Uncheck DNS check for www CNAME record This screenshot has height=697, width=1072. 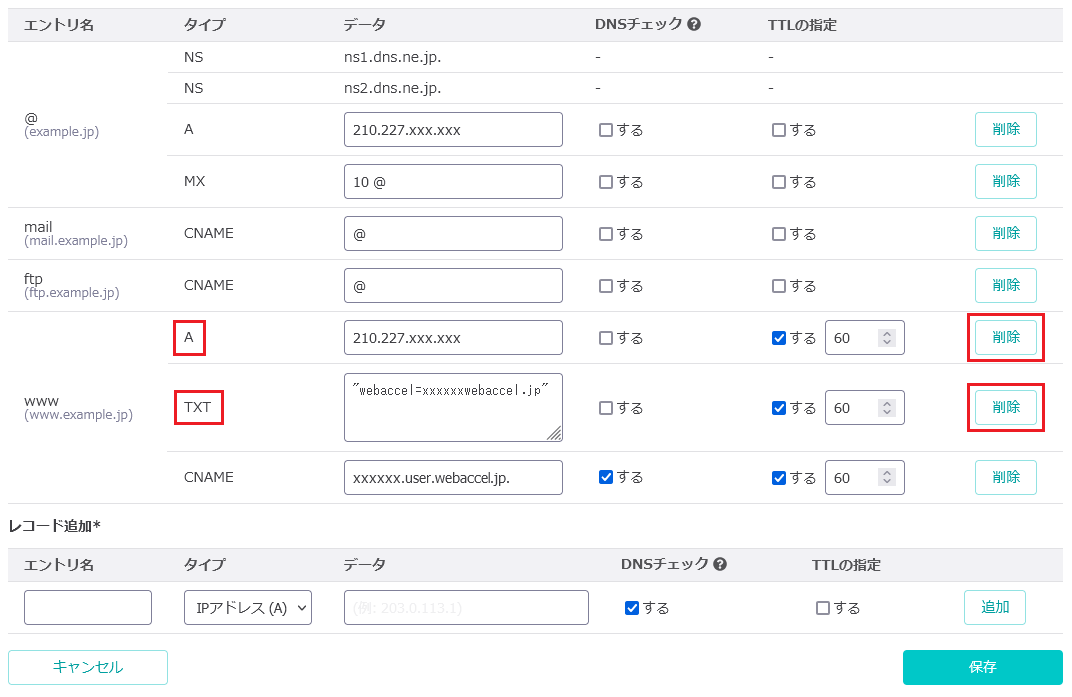[606, 477]
